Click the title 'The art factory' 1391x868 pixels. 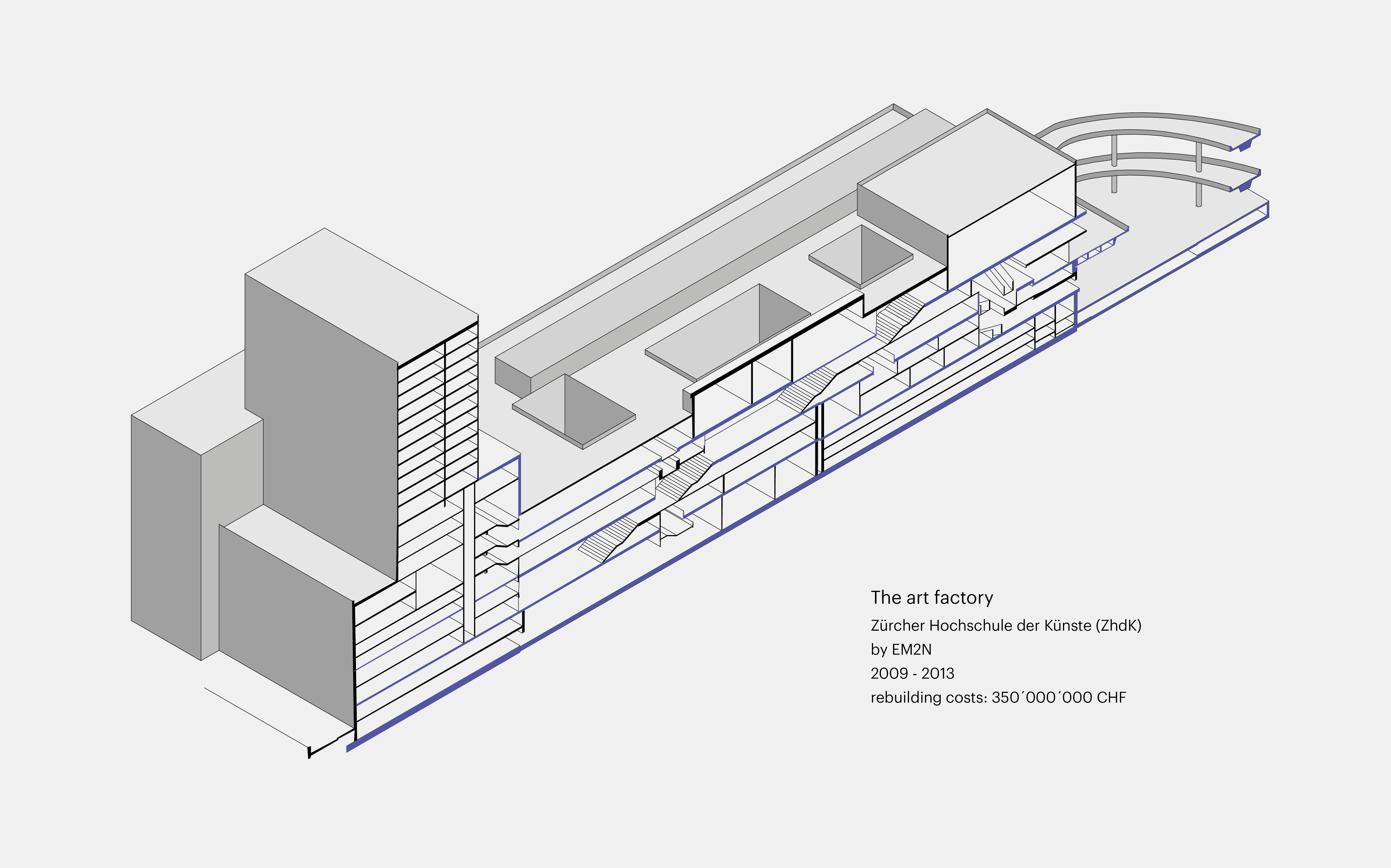(x=932, y=598)
